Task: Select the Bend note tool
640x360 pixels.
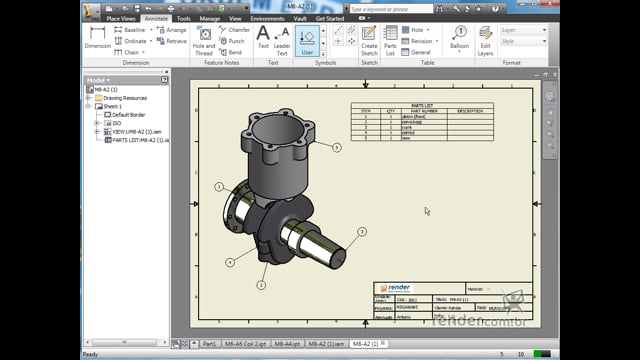Action: pos(231,52)
